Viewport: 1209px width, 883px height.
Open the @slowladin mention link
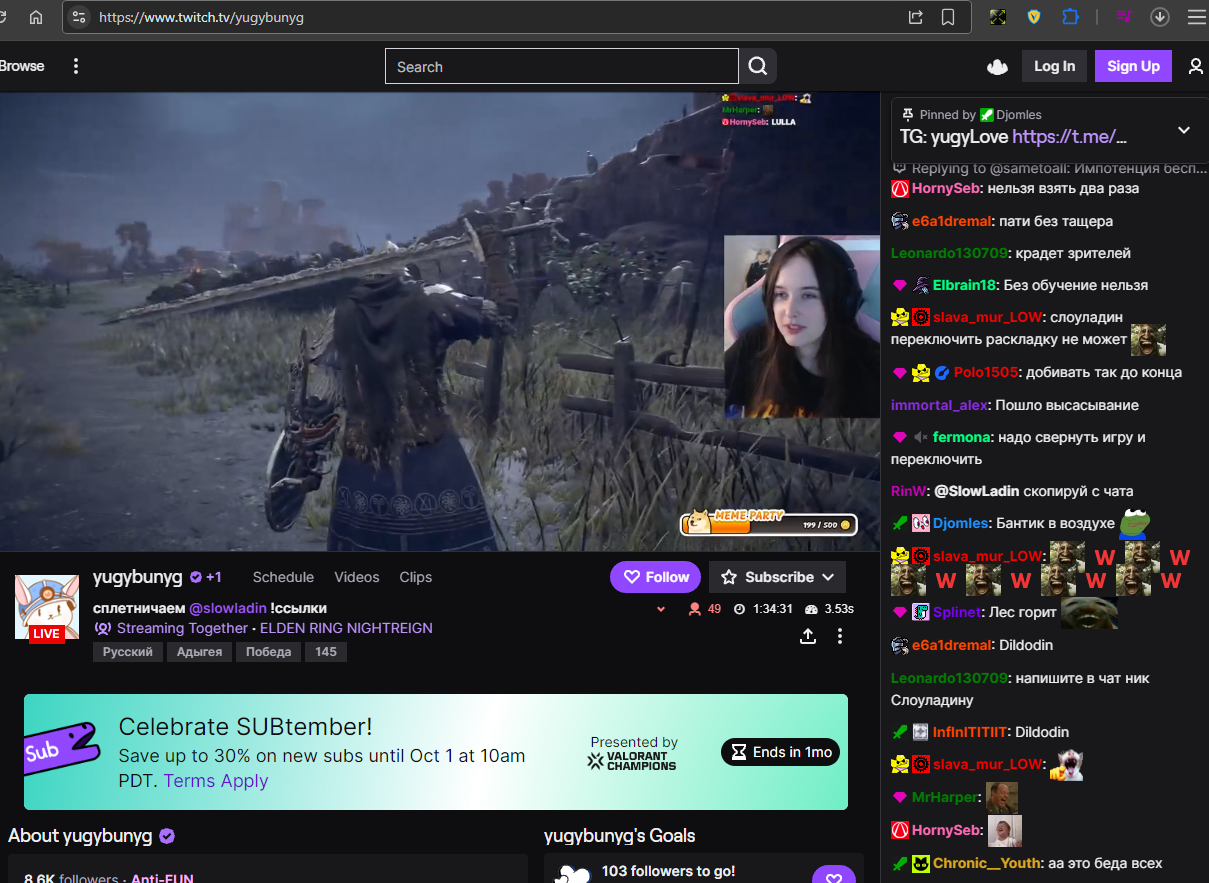228,608
